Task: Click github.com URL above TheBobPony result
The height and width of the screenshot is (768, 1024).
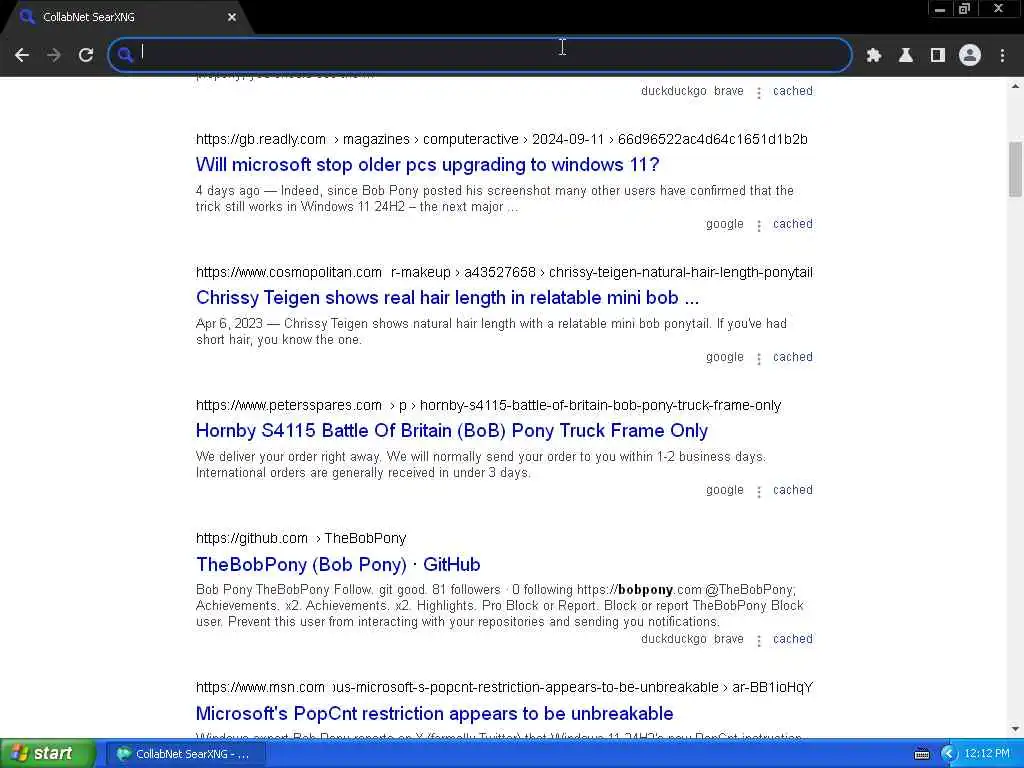Action: [301, 539]
